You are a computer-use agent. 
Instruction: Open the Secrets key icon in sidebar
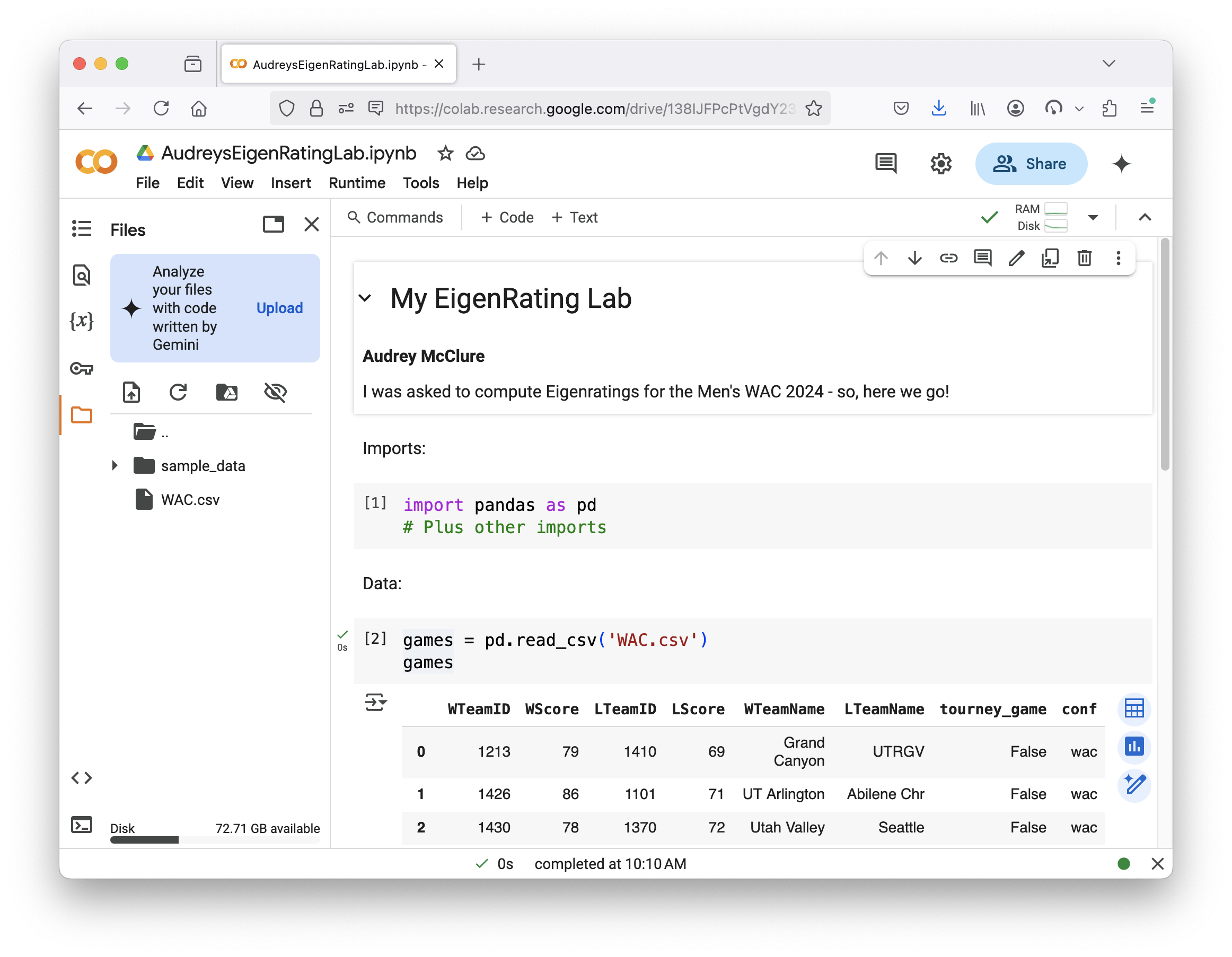[81, 368]
